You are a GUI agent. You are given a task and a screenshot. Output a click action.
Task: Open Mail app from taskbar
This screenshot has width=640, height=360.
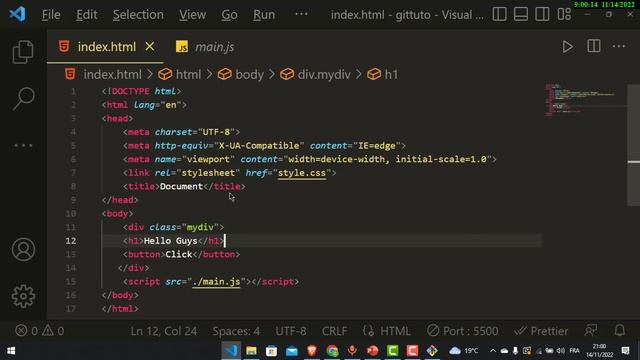click(x=292, y=351)
